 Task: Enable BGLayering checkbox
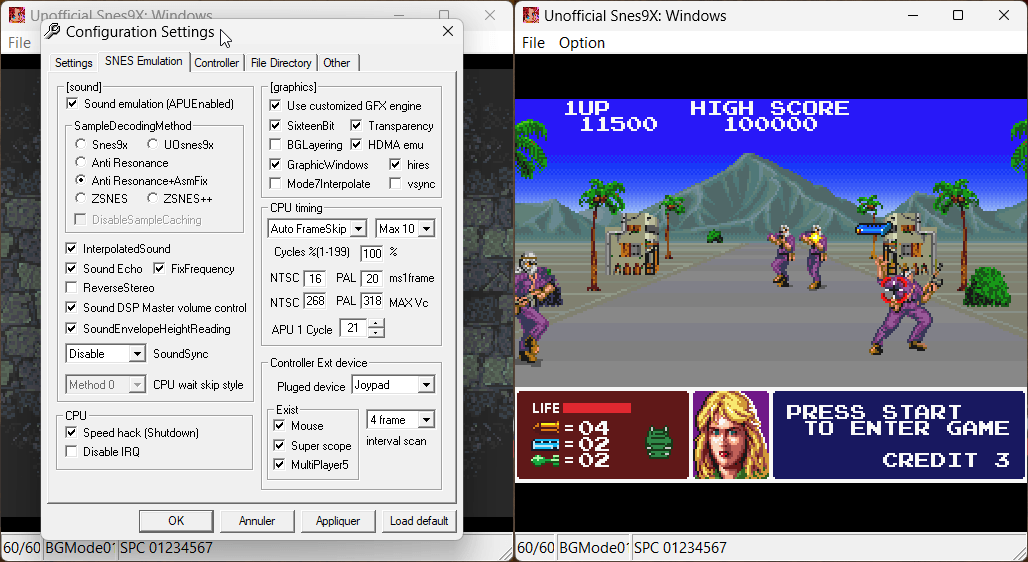pos(275,145)
